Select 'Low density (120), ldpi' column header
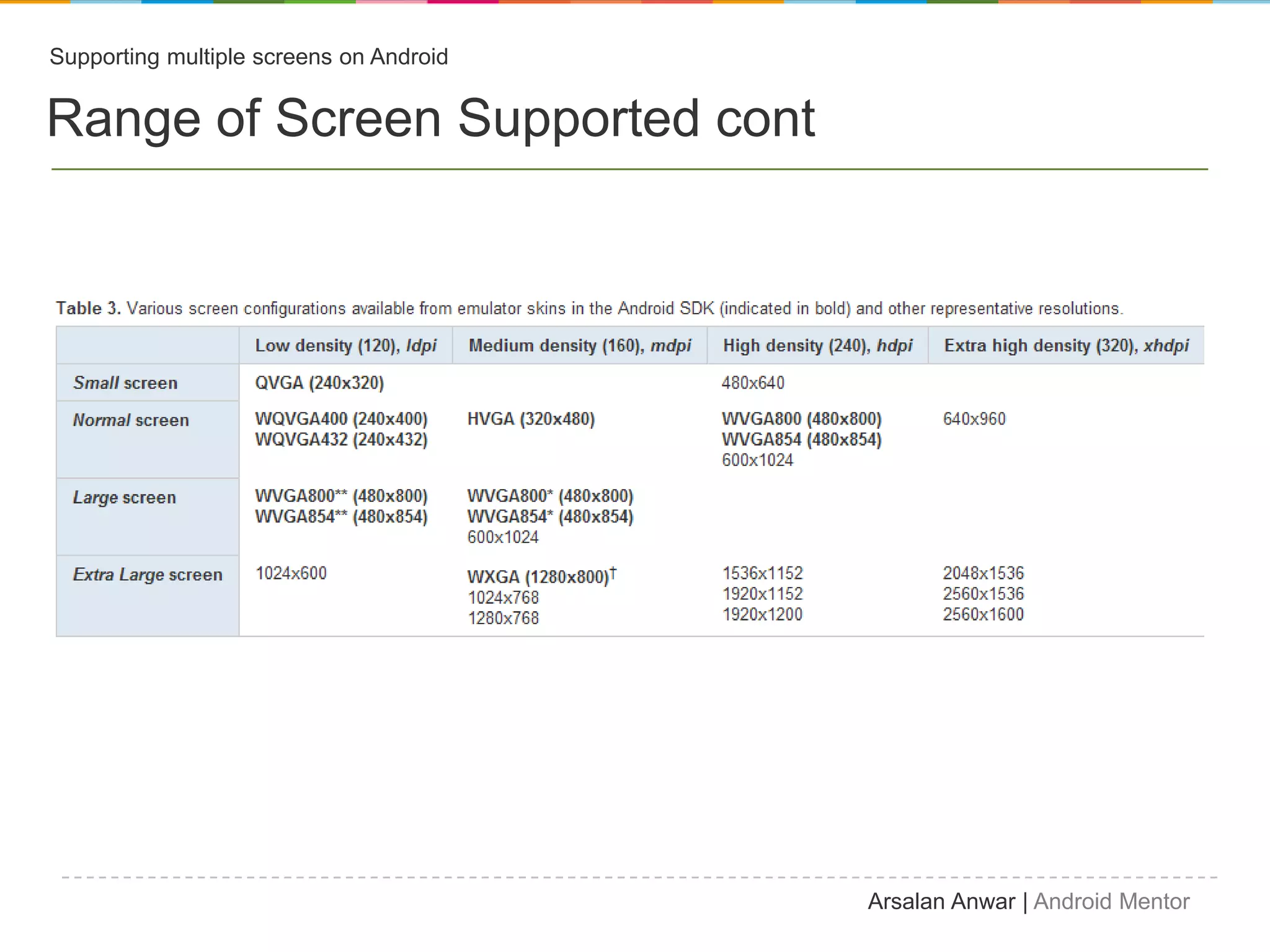Viewport: 1270px width, 952px height. pos(346,345)
